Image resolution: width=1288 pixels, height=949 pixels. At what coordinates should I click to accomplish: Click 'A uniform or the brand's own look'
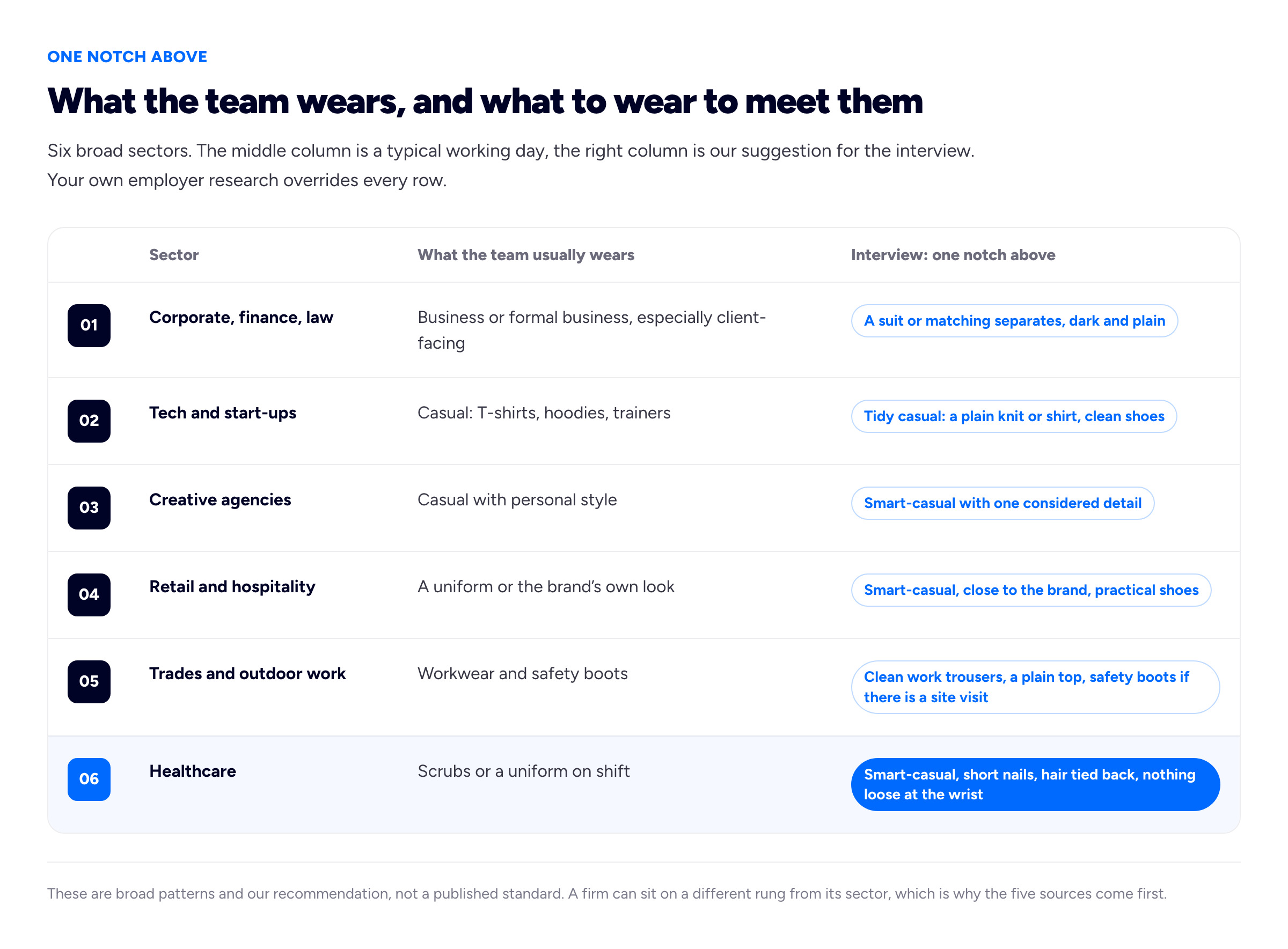click(x=545, y=586)
